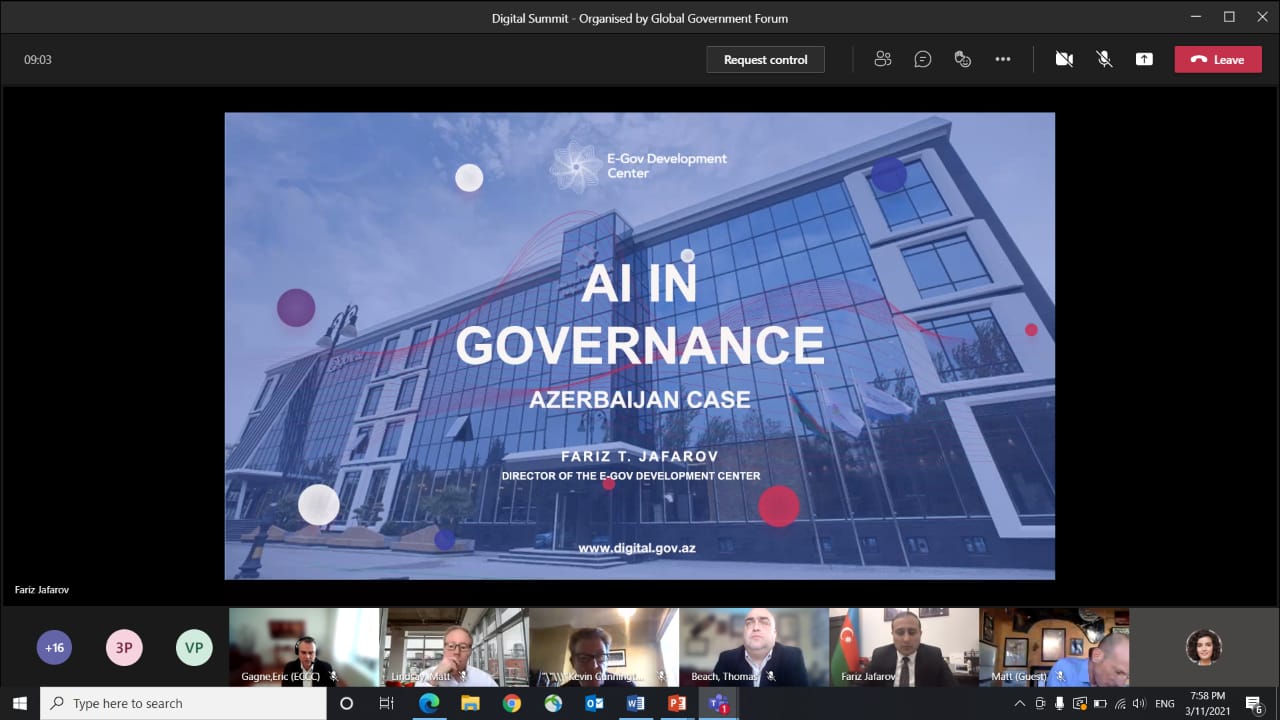Open the Action Center notifications
The height and width of the screenshot is (720, 1280).
tap(1255, 704)
